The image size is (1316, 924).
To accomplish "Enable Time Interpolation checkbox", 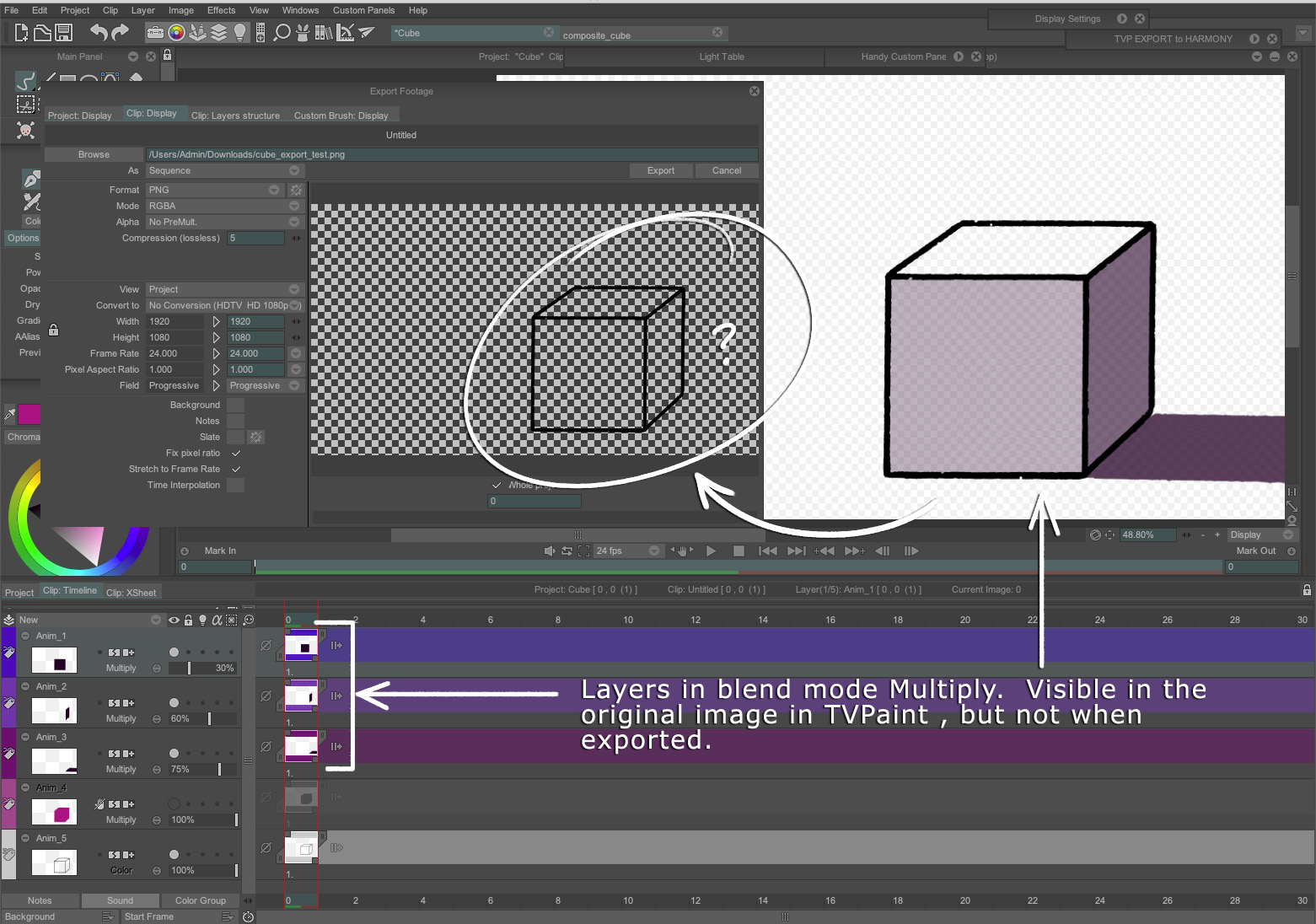I will click(236, 486).
